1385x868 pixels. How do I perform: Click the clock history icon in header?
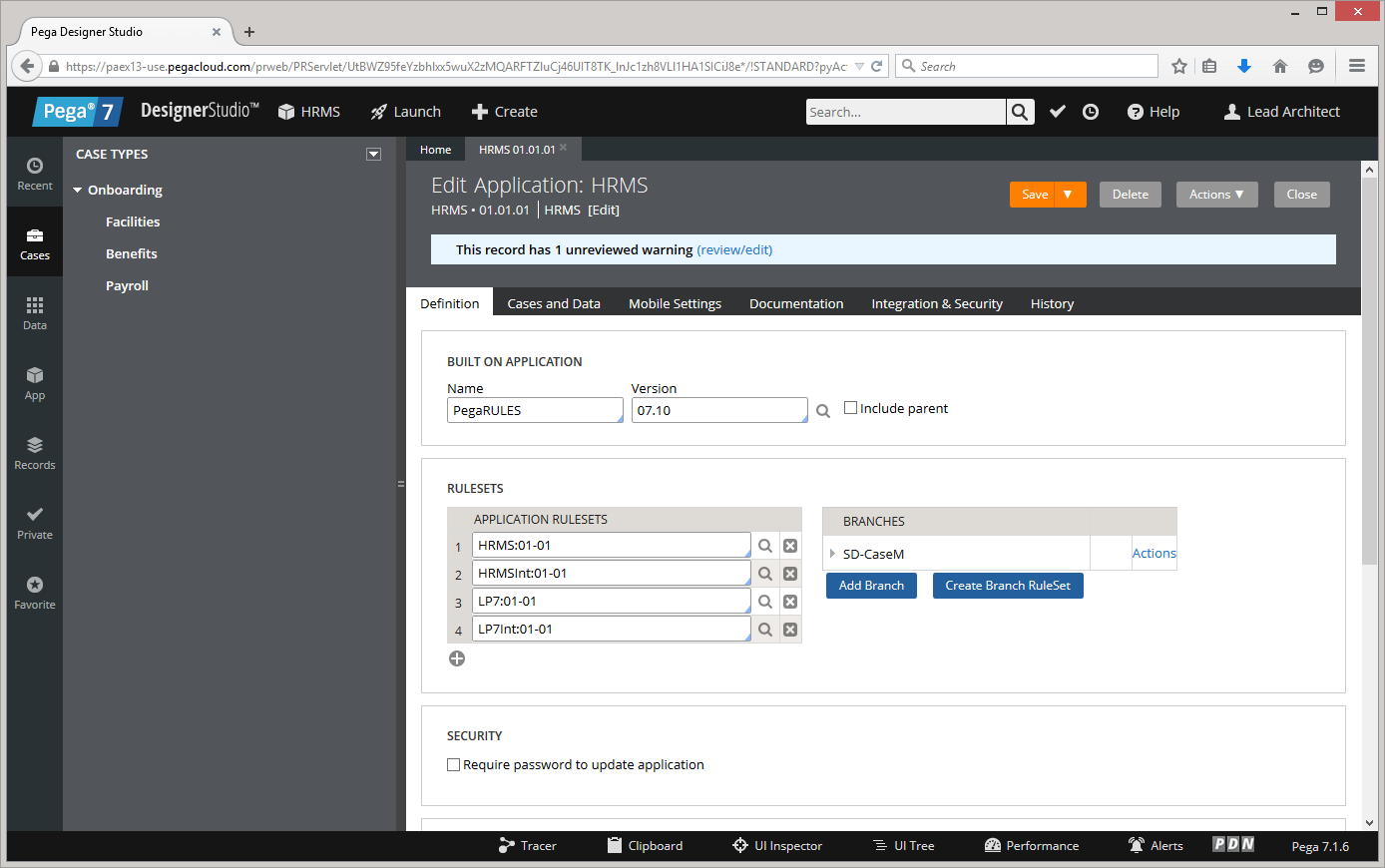(1091, 112)
